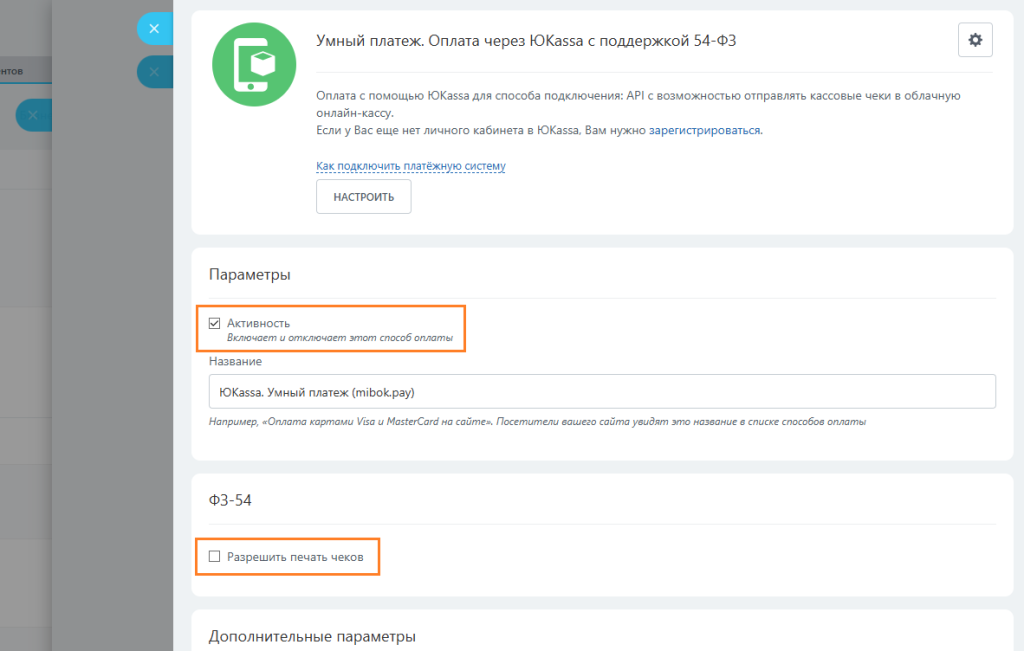Click the hint Включает и отключает этот способ оплаты
1024x651 pixels.
[x=340, y=338]
